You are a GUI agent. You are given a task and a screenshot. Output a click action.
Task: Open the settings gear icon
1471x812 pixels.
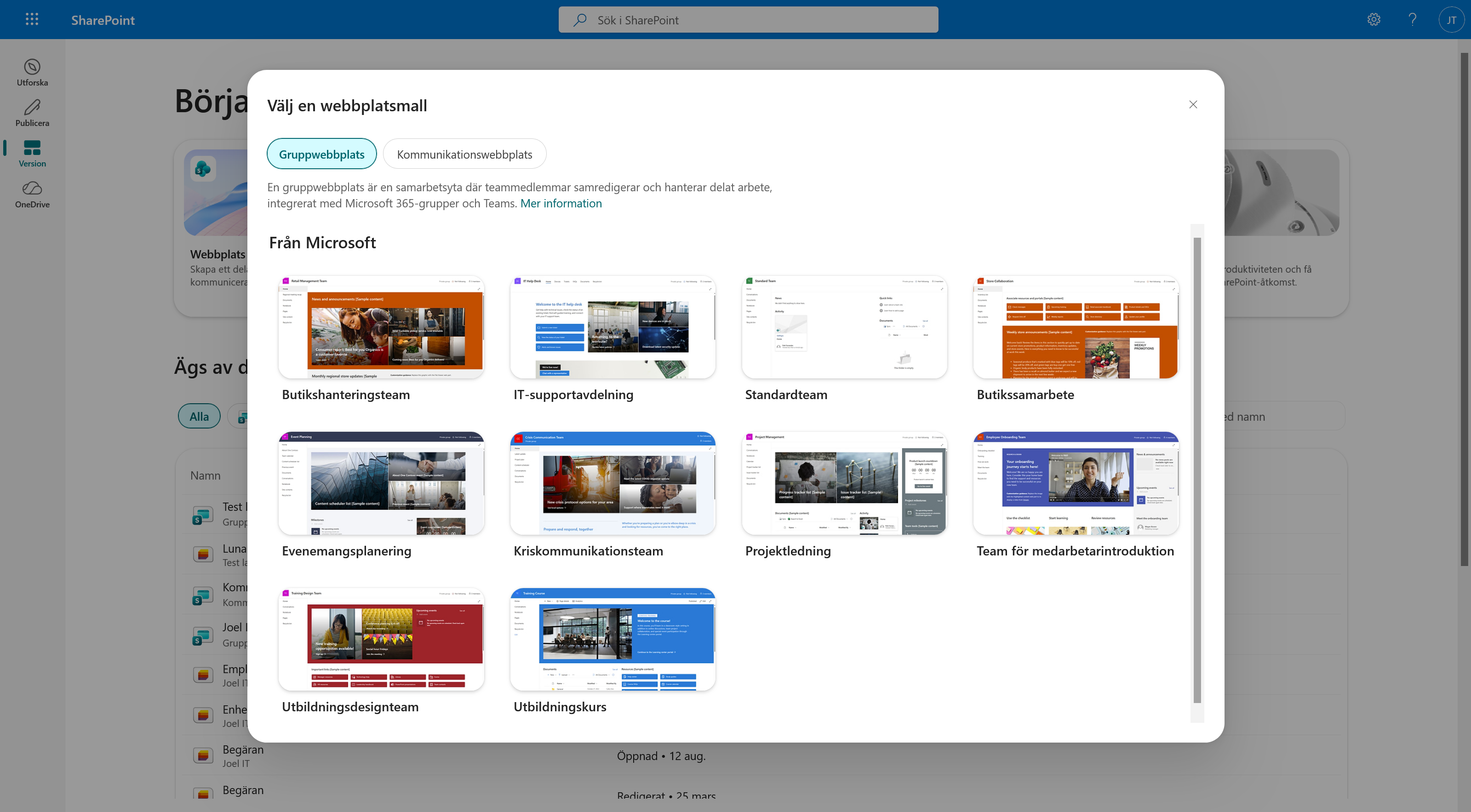pyautogui.click(x=1374, y=19)
